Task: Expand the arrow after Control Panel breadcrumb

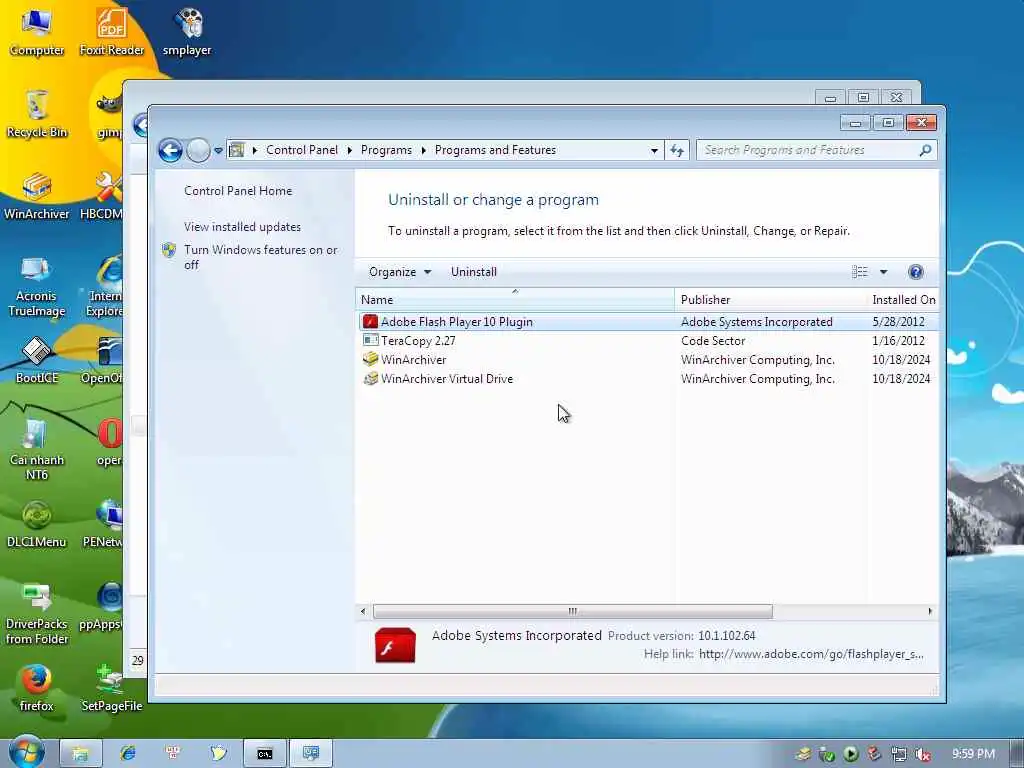Action: [349, 150]
